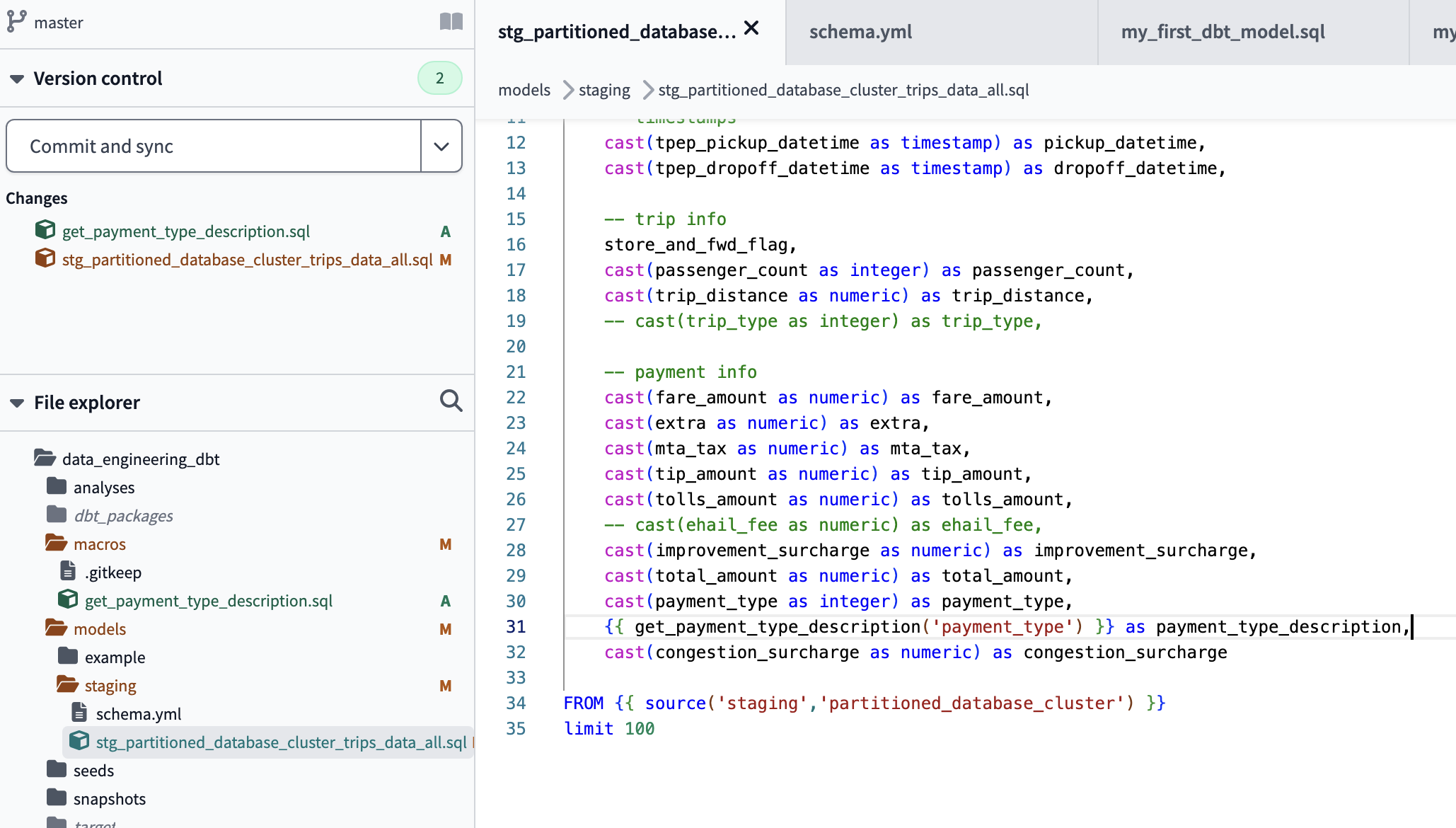Open modified stg_partitioned file in Changes list

click(x=247, y=260)
